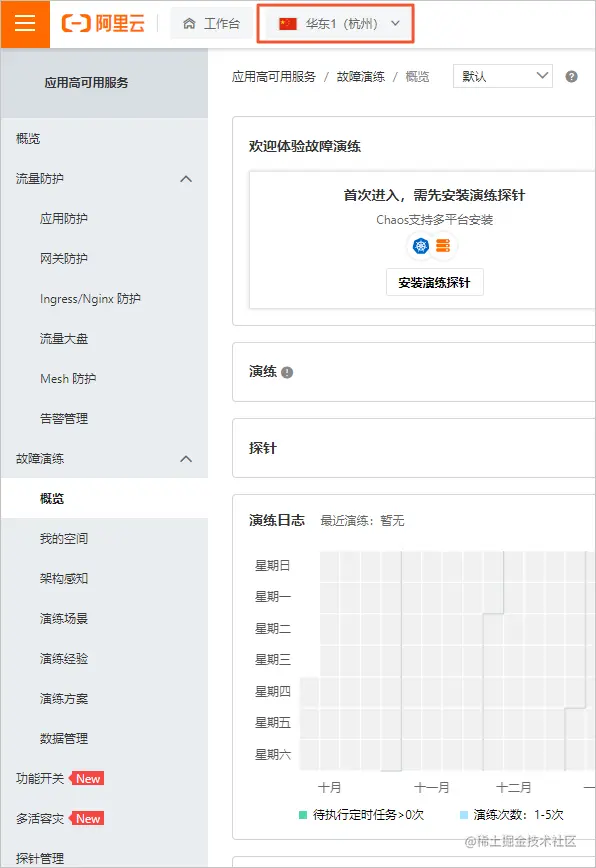The height and width of the screenshot is (868, 596).
Task: Select the Kubernetes platform icon
Action: 421,245
